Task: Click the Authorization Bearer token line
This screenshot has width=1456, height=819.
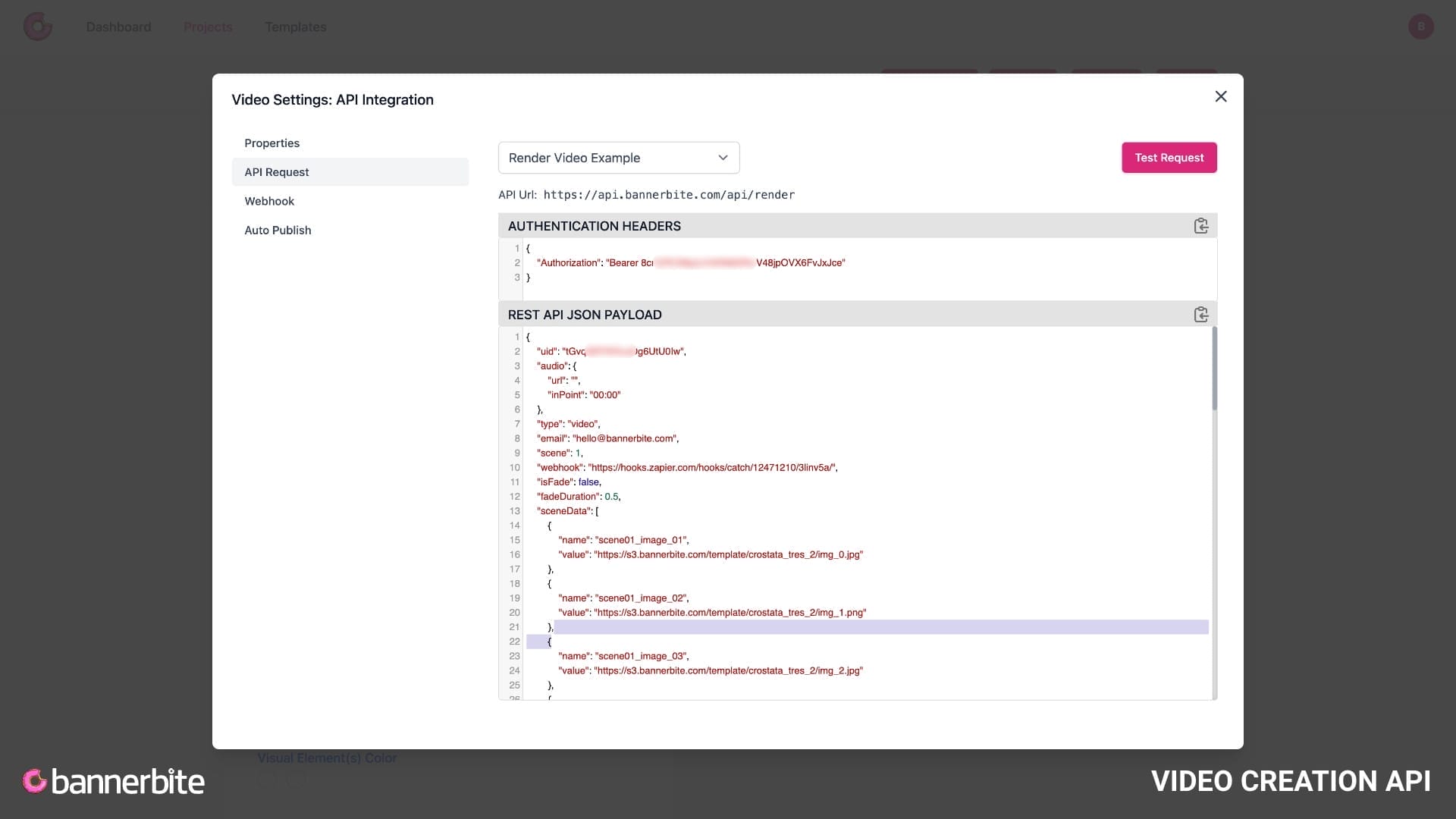Action: [690, 263]
